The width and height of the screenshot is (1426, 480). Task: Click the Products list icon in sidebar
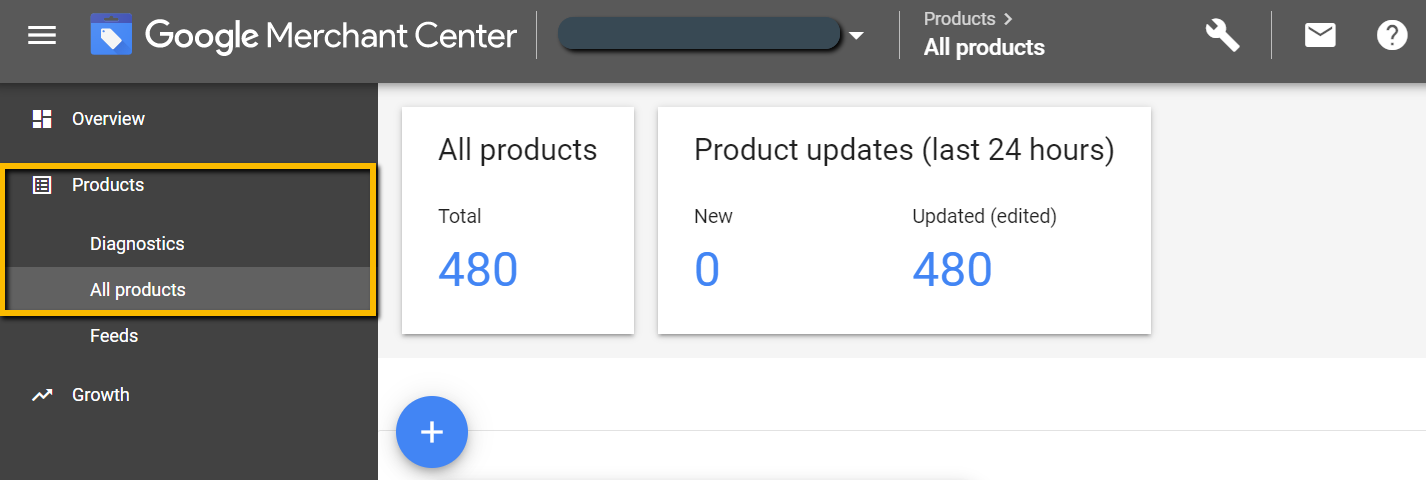coord(42,185)
